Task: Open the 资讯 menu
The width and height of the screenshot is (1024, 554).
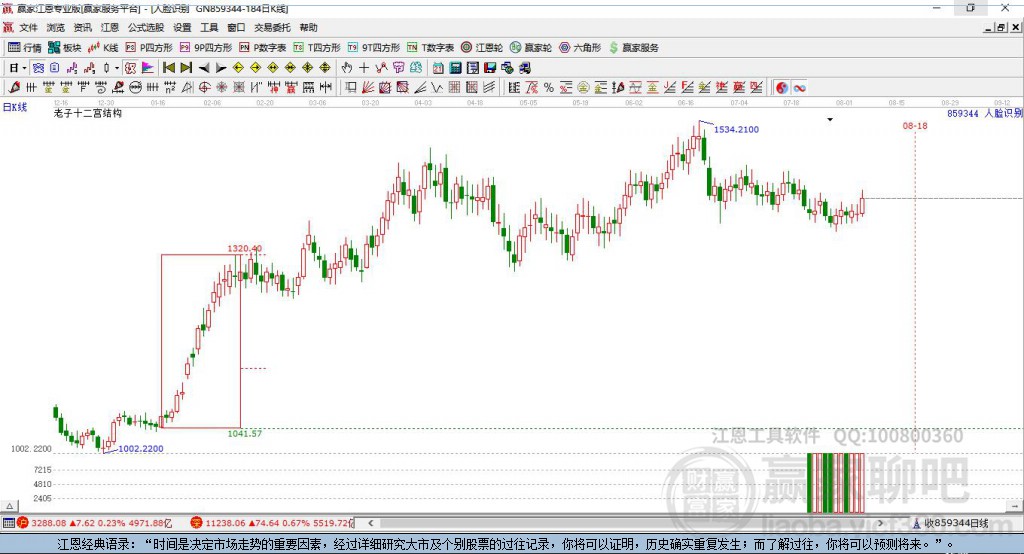Action: [x=82, y=27]
